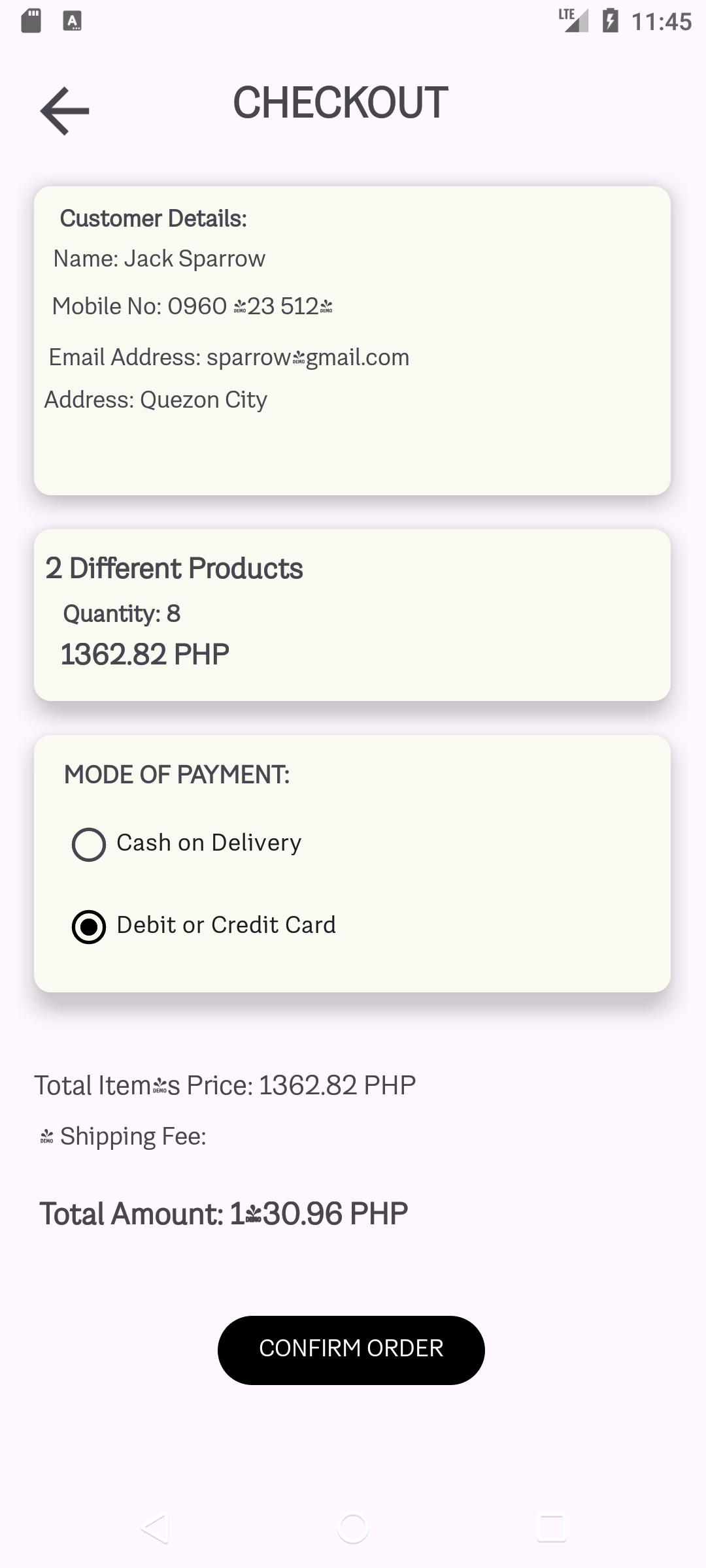Tap the keyboard indicator status icon
Viewport: 706px width, 1568px height.
pyautogui.click(x=72, y=21)
